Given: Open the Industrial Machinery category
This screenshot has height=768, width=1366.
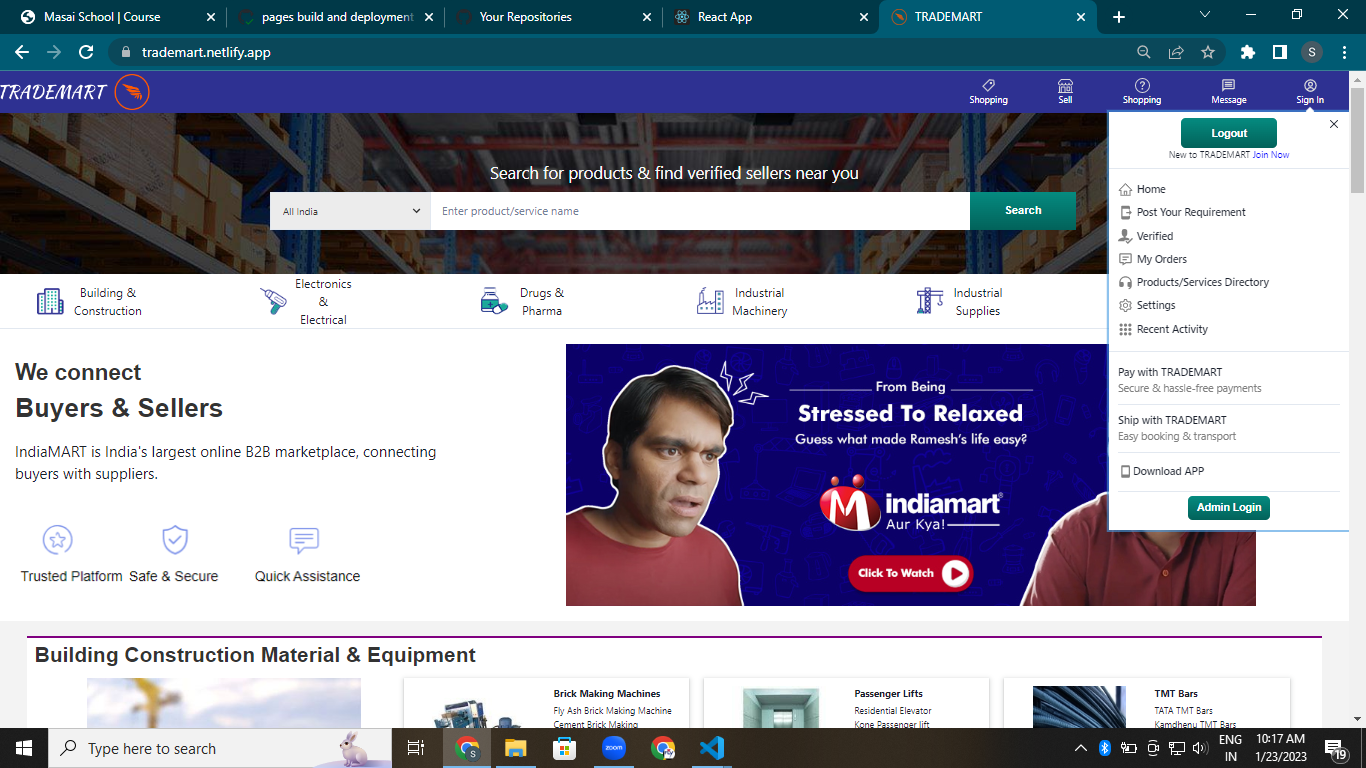Looking at the screenshot, I should pyautogui.click(x=711, y=300).
